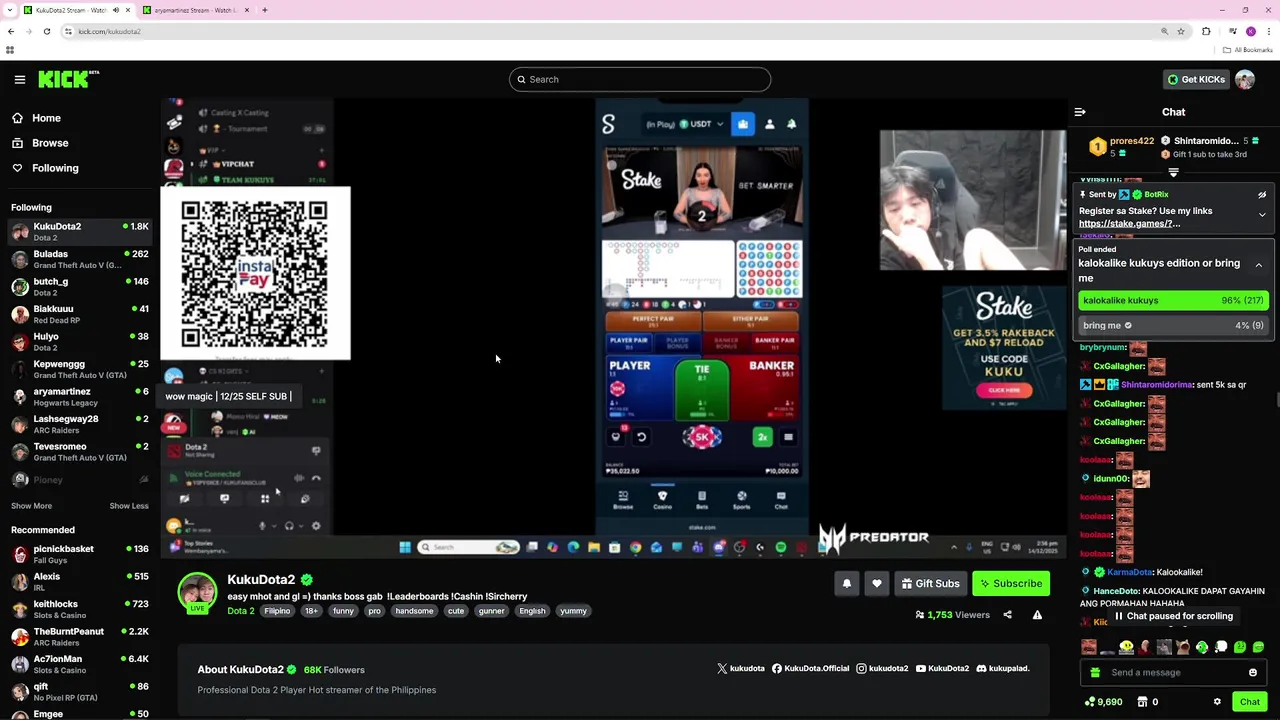Image resolution: width=1280 pixels, height=720 pixels.
Task: Open Browse in sidebar
Action: (41, 143)
